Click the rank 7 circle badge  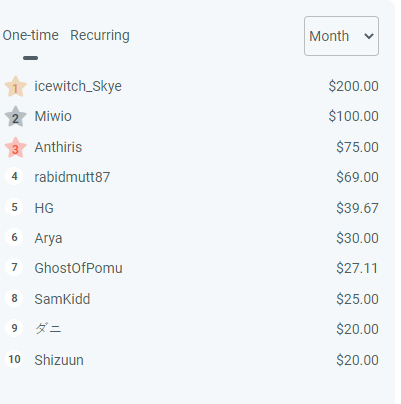pos(14,267)
